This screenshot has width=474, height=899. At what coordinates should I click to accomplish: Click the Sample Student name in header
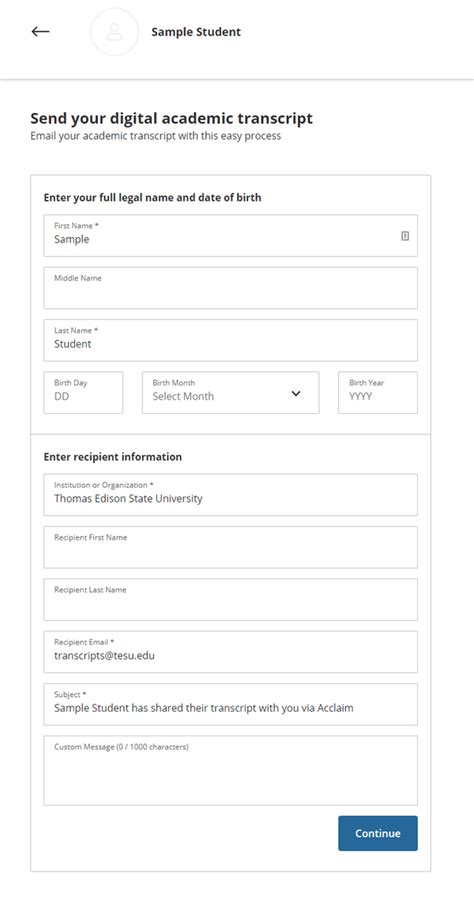[196, 32]
